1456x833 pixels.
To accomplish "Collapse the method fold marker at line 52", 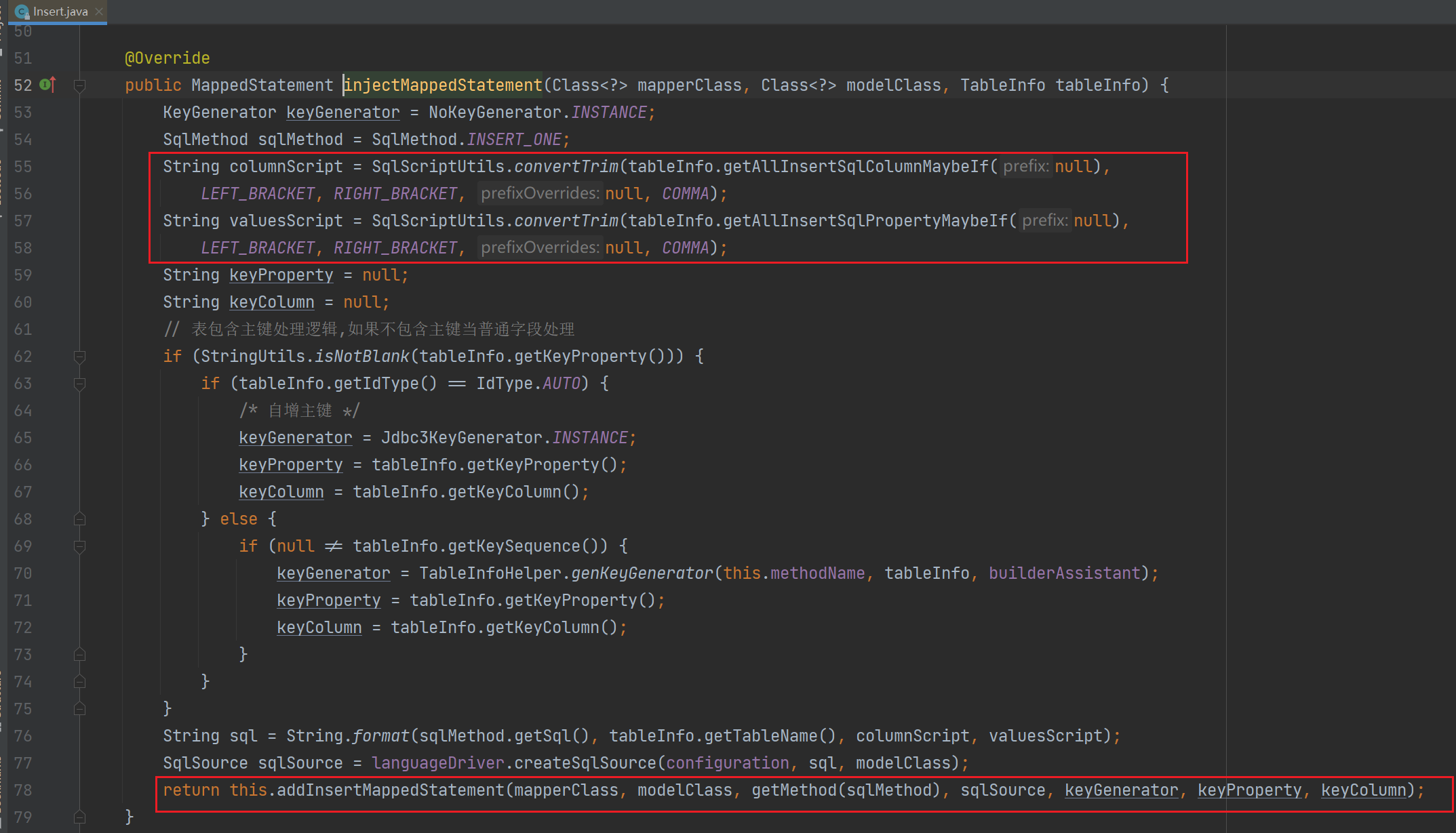I will tap(79, 85).
